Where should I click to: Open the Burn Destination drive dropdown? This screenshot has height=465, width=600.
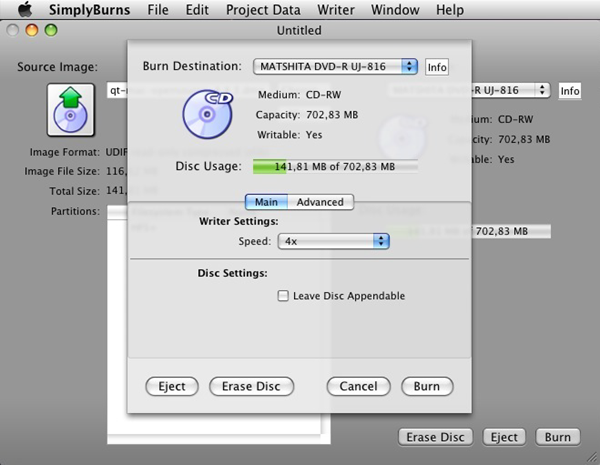(x=335, y=66)
